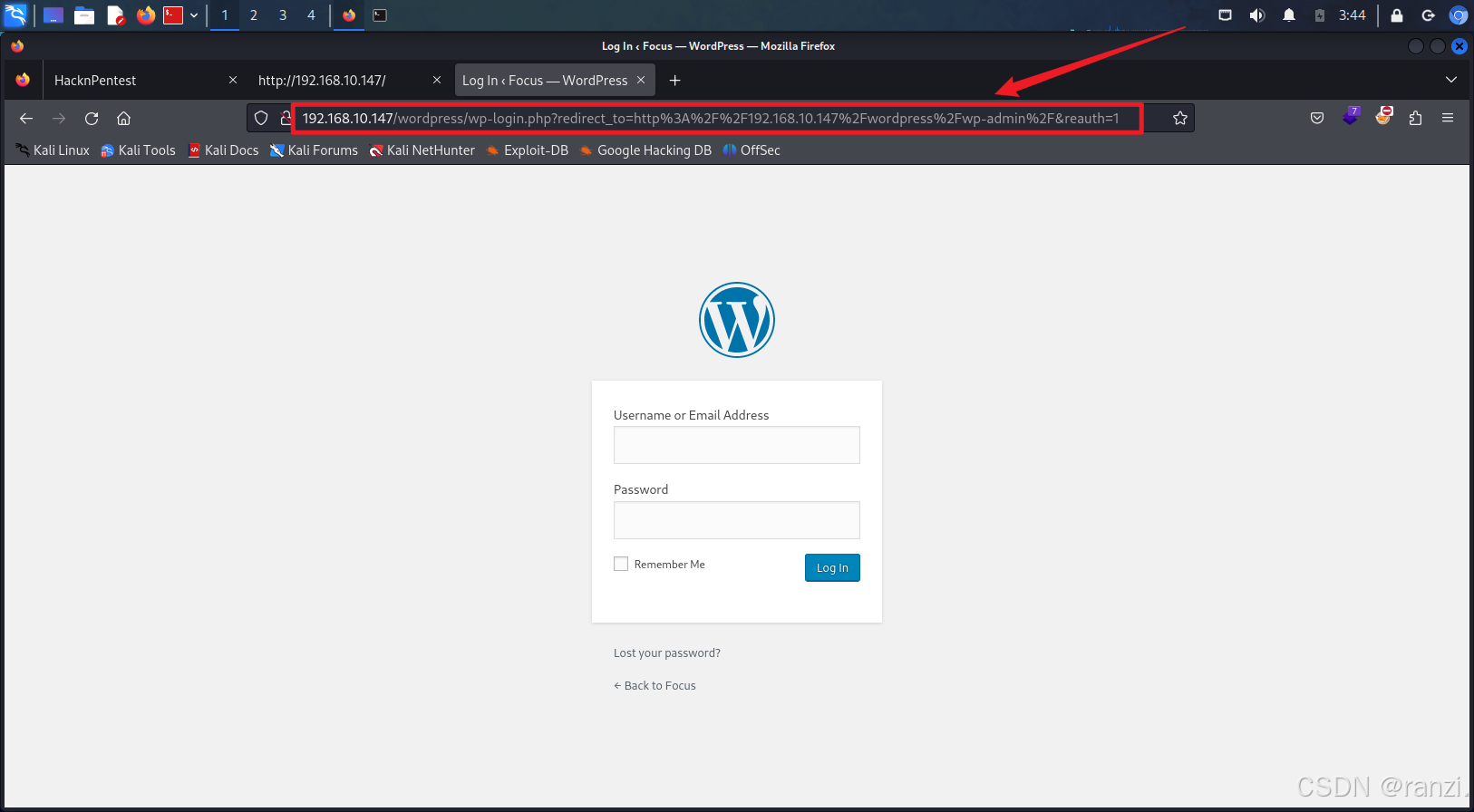Open the volume control in the tray
This screenshot has width=1474, height=812.
(x=1256, y=15)
